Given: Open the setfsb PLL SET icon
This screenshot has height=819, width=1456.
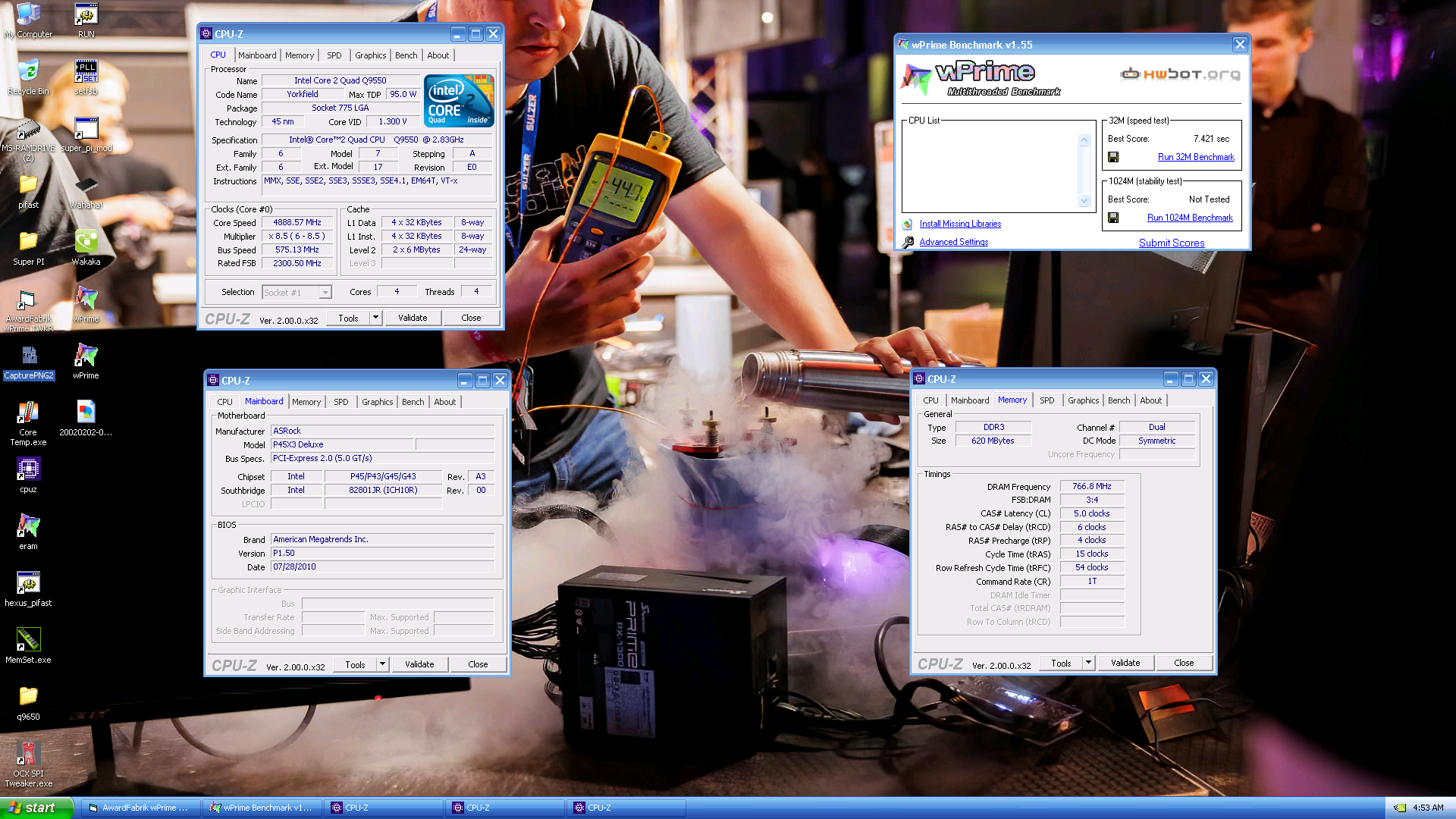Looking at the screenshot, I should 86,77.
